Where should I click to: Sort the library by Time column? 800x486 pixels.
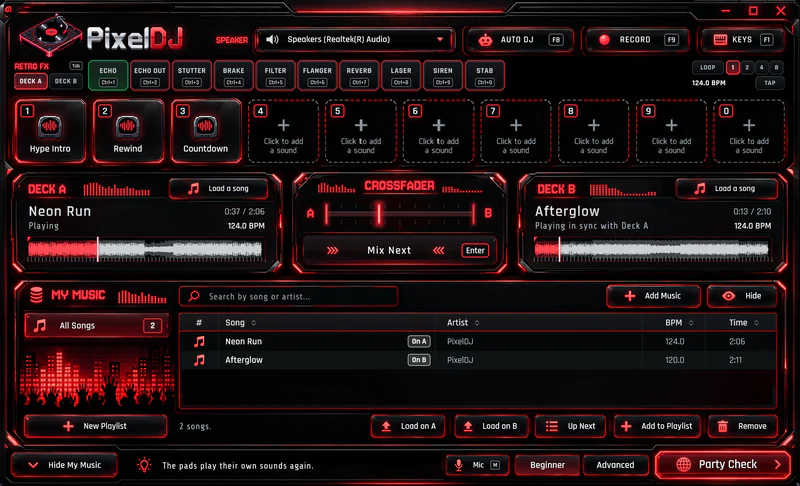point(743,323)
